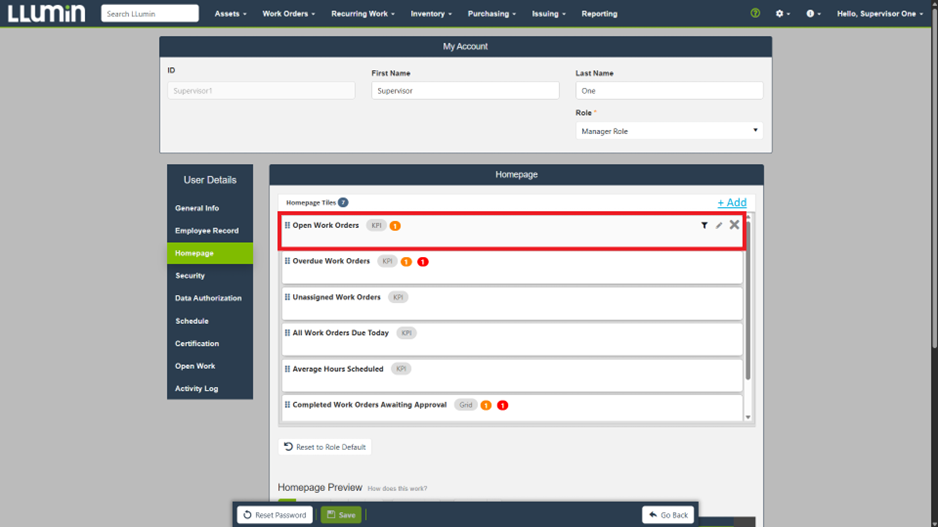Open the Inventory dropdown menu
This screenshot has height=527, width=938.
431,13
